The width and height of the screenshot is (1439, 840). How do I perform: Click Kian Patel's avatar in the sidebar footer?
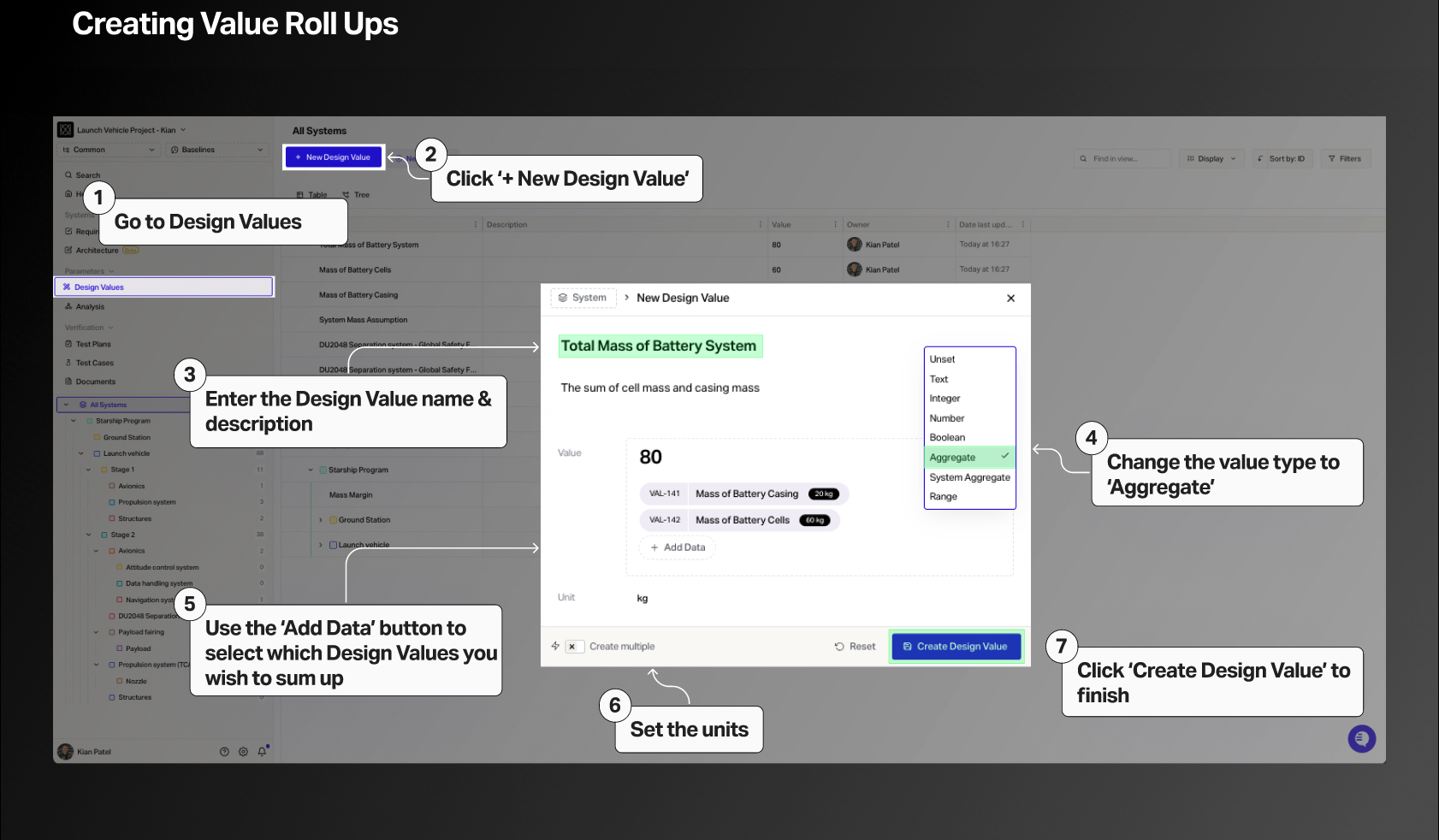coord(65,752)
